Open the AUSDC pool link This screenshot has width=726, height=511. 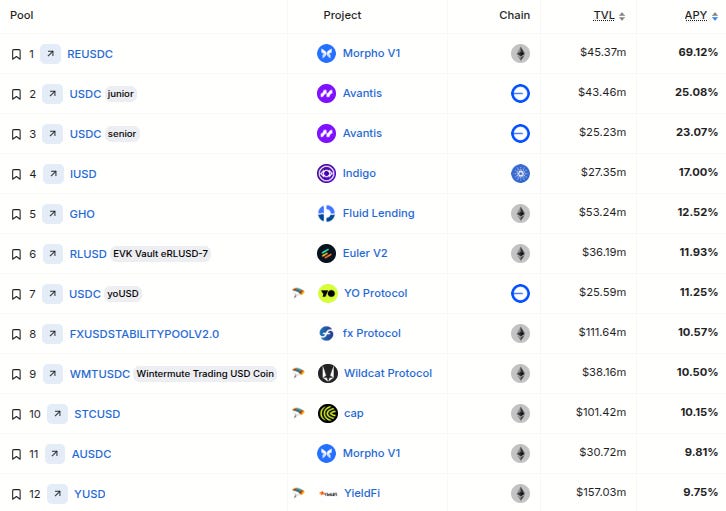coord(91,454)
